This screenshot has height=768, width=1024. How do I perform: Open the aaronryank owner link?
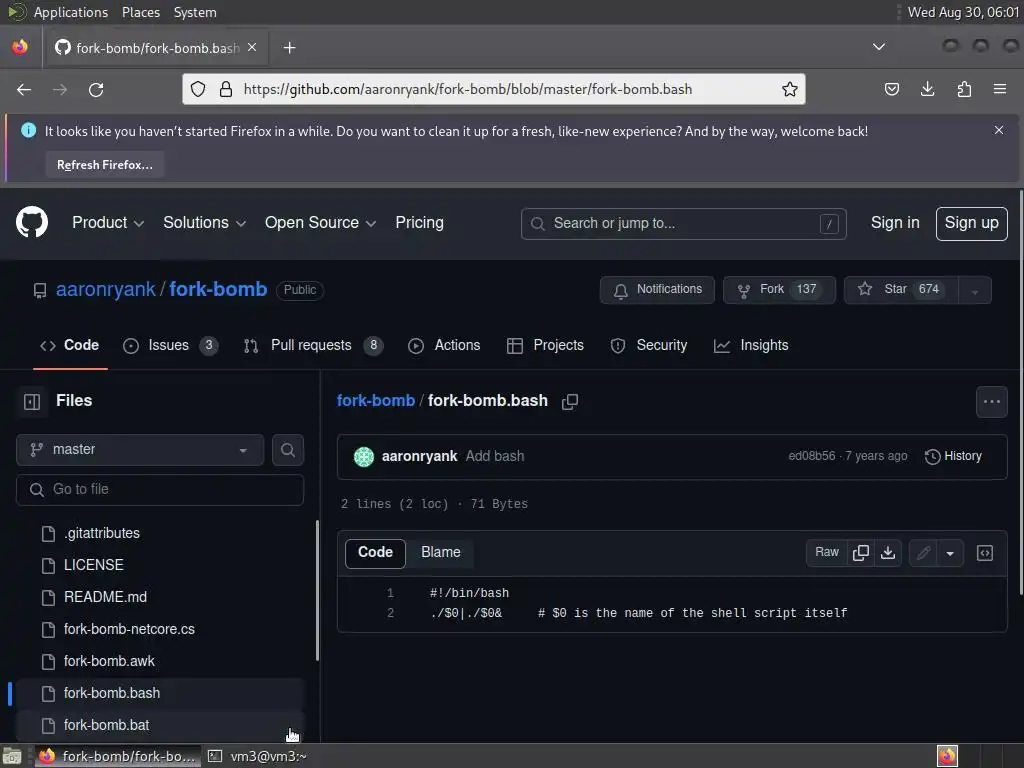tap(106, 289)
